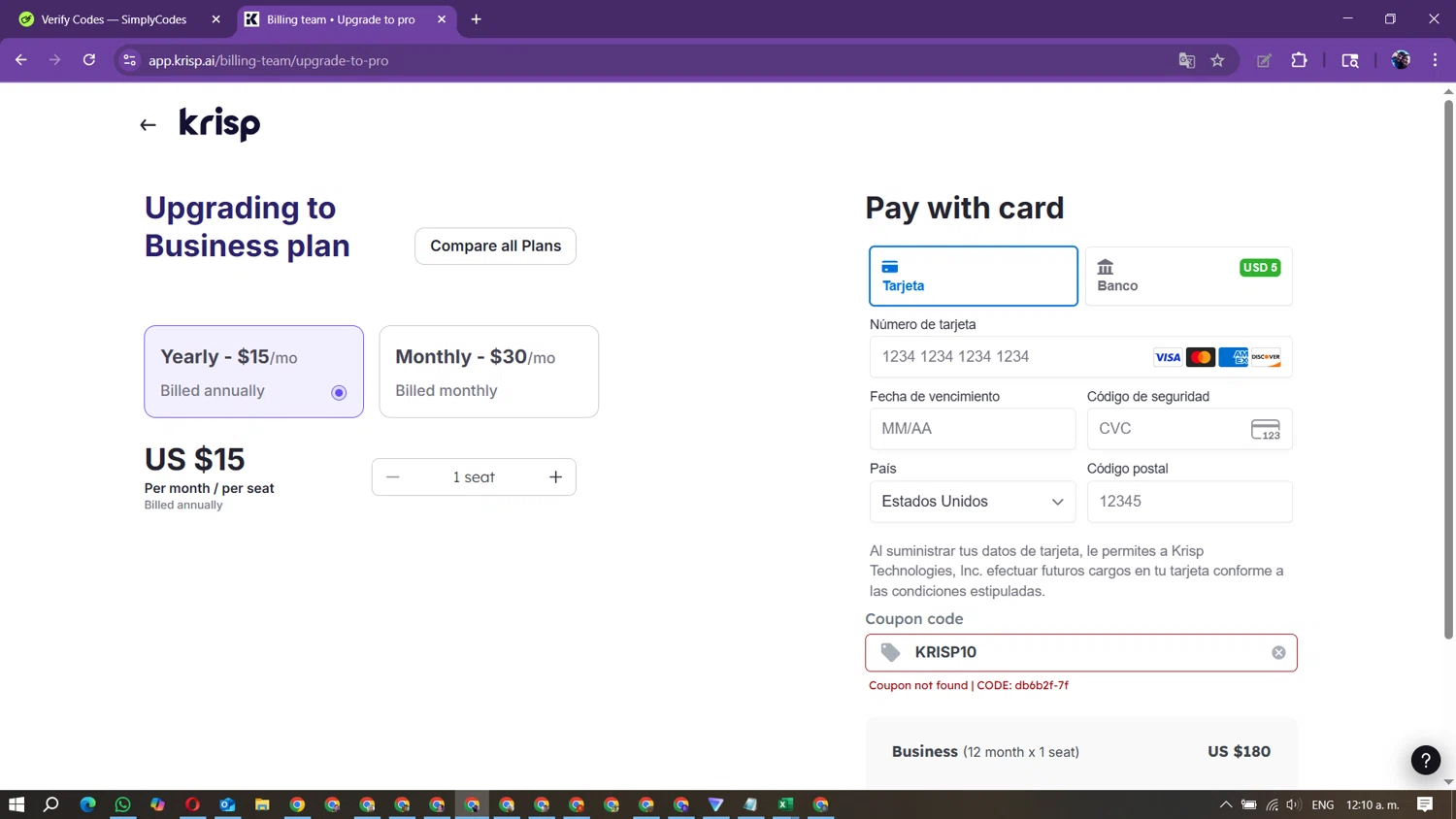Click the MM/AA expiry date field

coord(973,429)
